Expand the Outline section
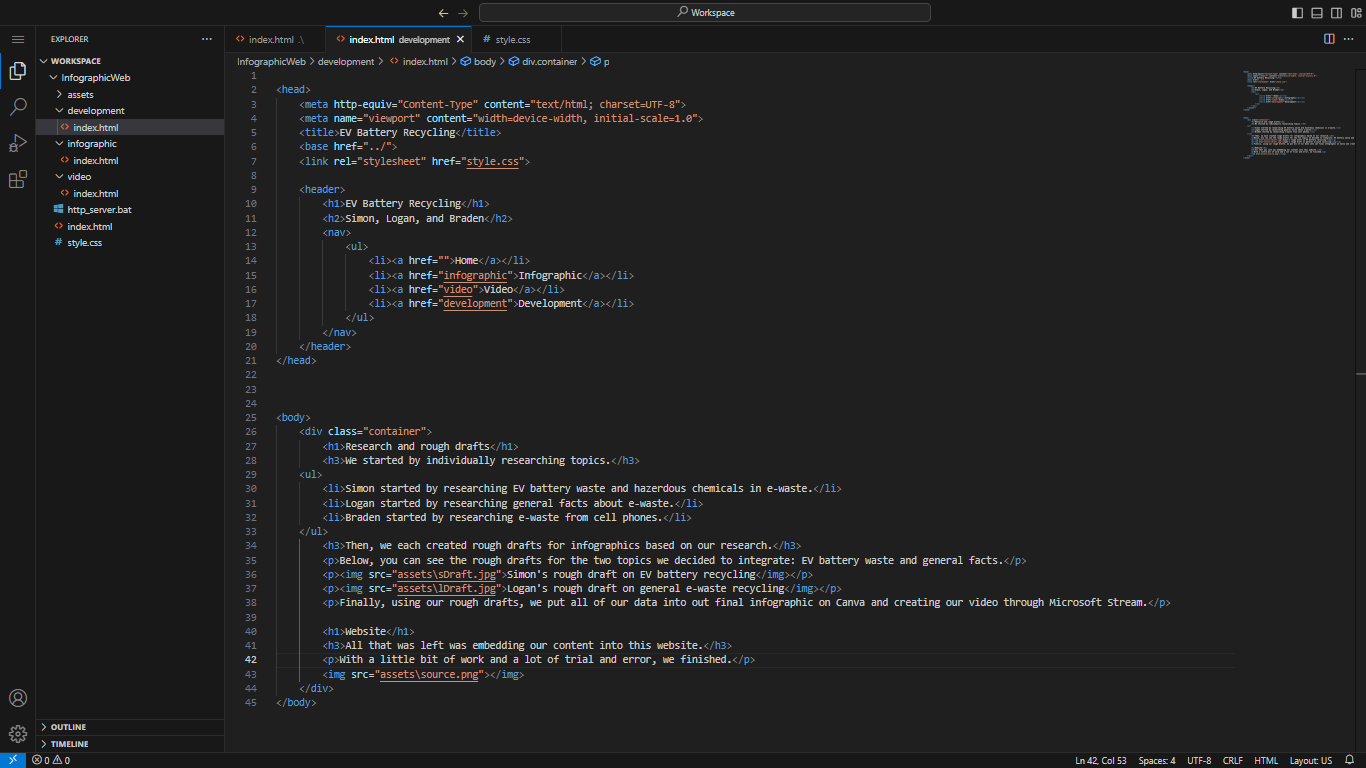This screenshot has height=768, width=1366. coord(68,727)
